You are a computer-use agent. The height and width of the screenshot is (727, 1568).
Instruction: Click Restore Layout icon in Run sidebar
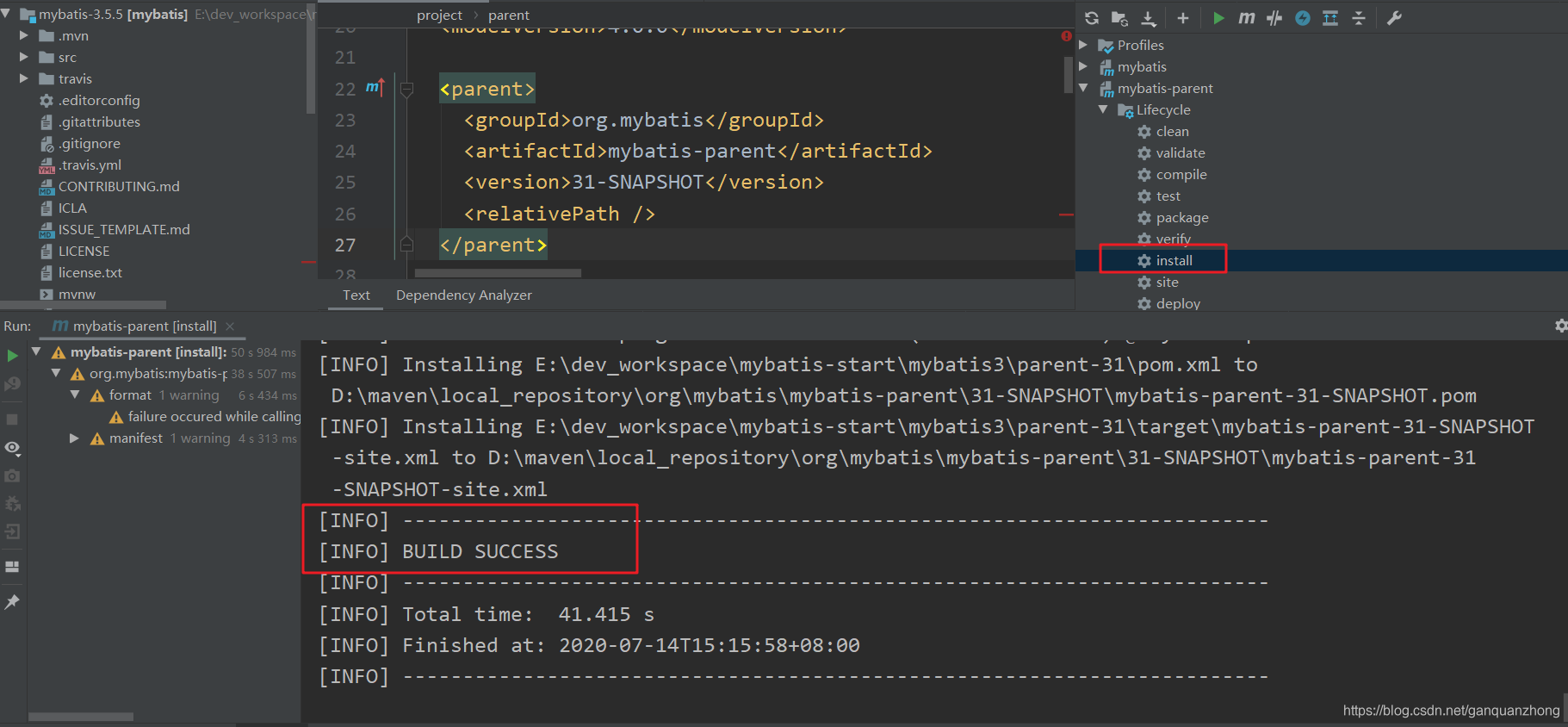point(12,567)
